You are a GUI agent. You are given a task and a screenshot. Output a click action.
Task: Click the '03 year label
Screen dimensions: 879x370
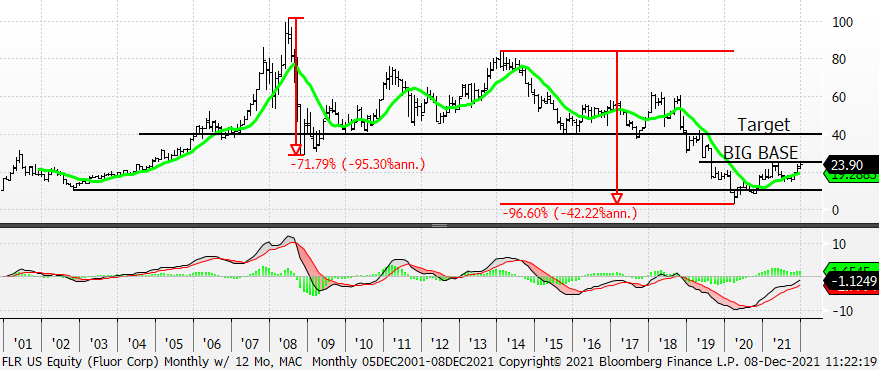[99, 343]
